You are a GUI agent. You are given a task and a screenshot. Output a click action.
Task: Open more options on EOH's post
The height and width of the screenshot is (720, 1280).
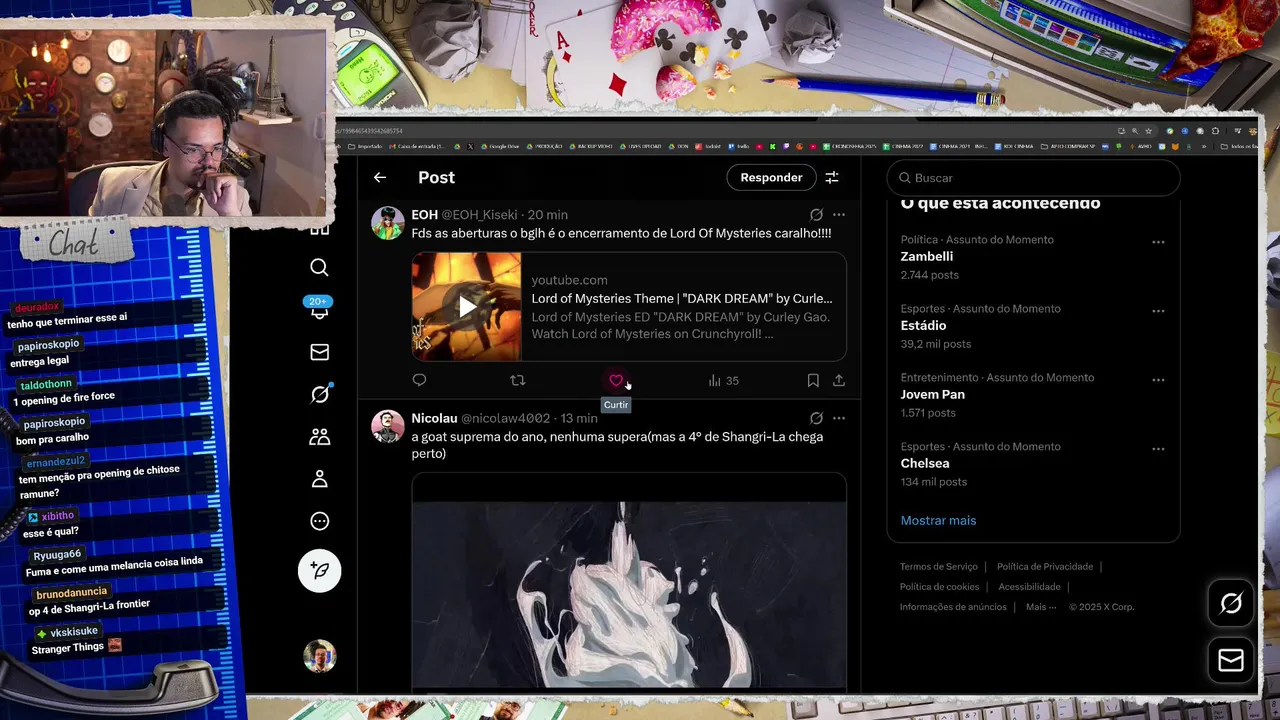point(839,215)
